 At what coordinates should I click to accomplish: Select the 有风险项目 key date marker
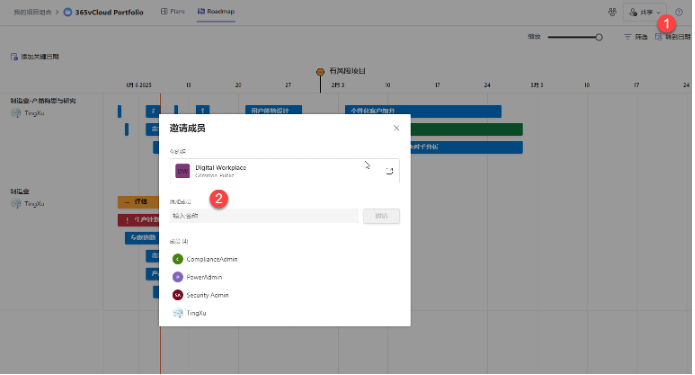(321, 72)
